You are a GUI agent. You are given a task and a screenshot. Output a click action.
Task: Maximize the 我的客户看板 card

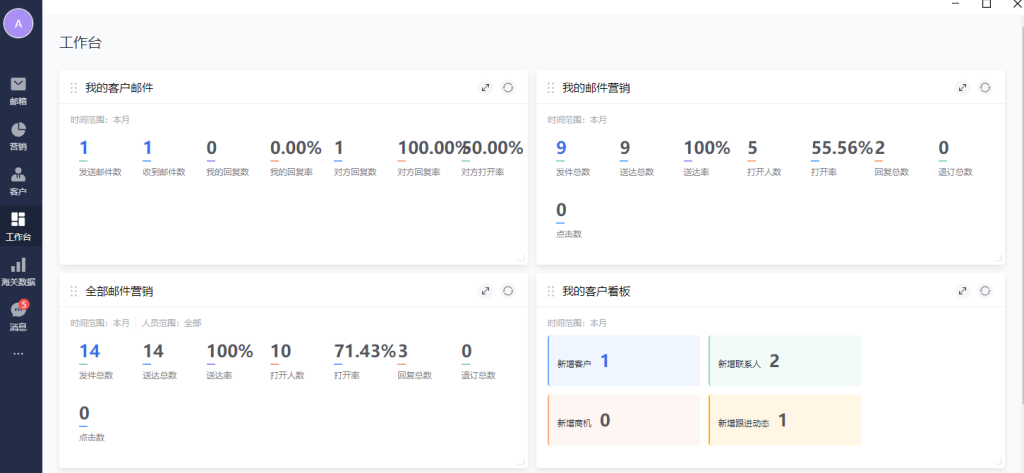962,291
